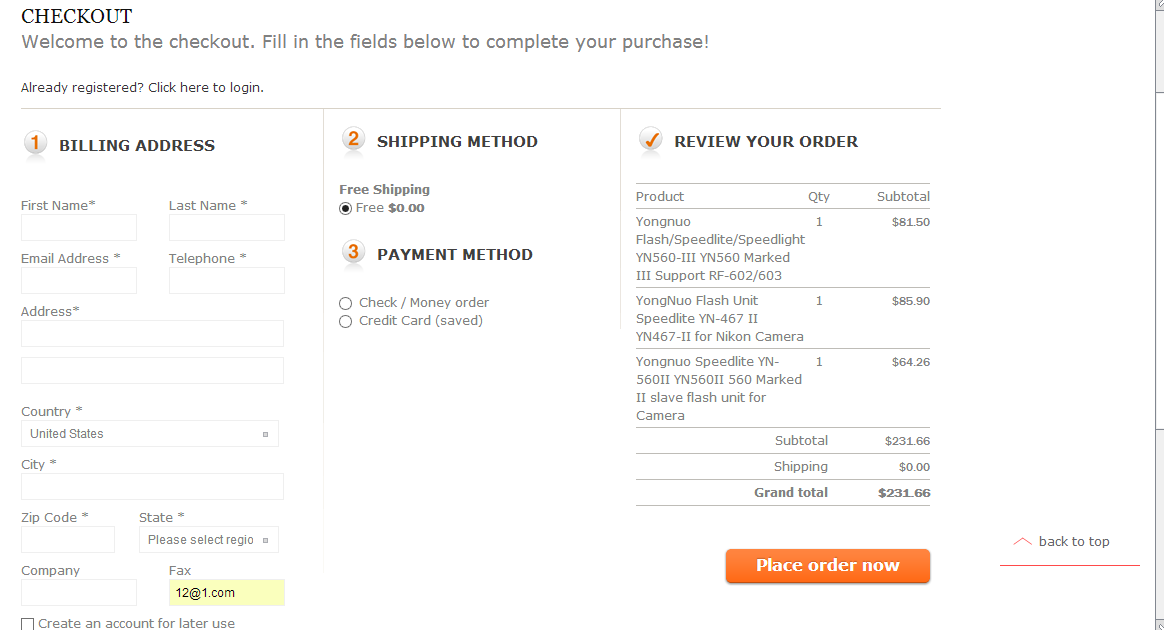
Task: Click the page vertical scrollbar
Action: (x=1160, y=315)
